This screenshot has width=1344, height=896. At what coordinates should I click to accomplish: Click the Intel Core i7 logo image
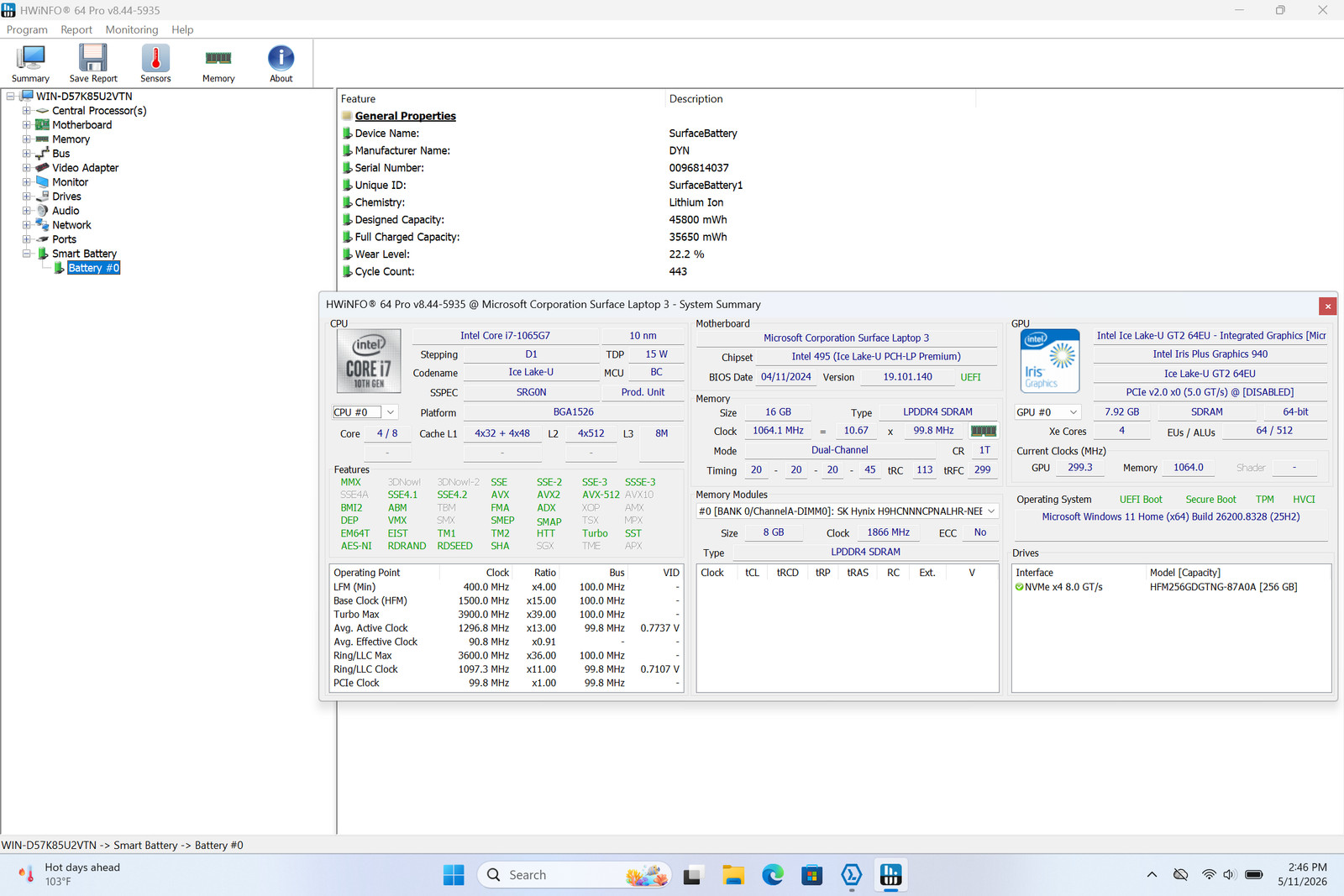(369, 361)
